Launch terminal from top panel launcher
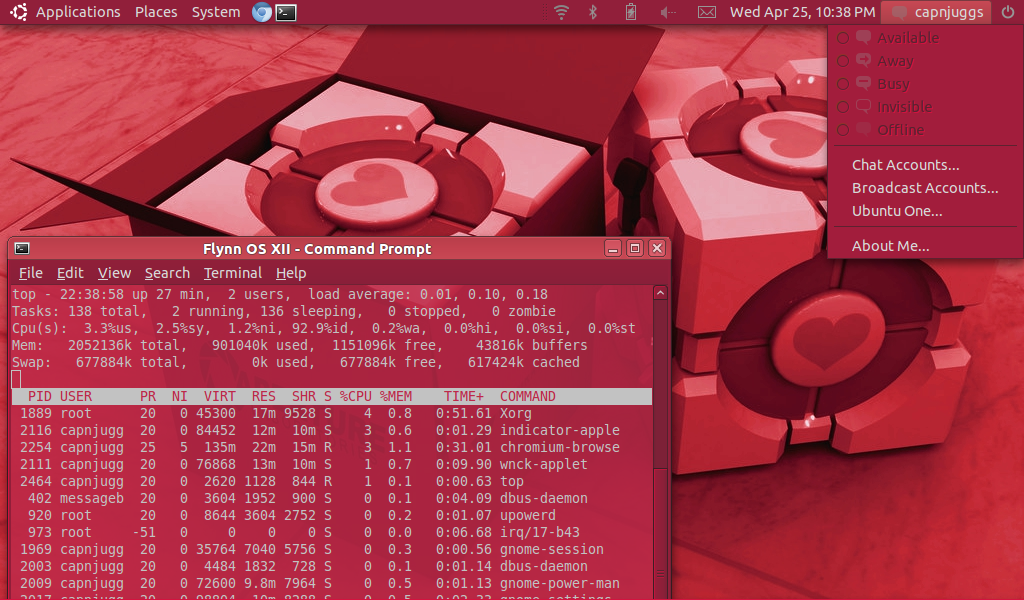 pyautogui.click(x=285, y=12)
